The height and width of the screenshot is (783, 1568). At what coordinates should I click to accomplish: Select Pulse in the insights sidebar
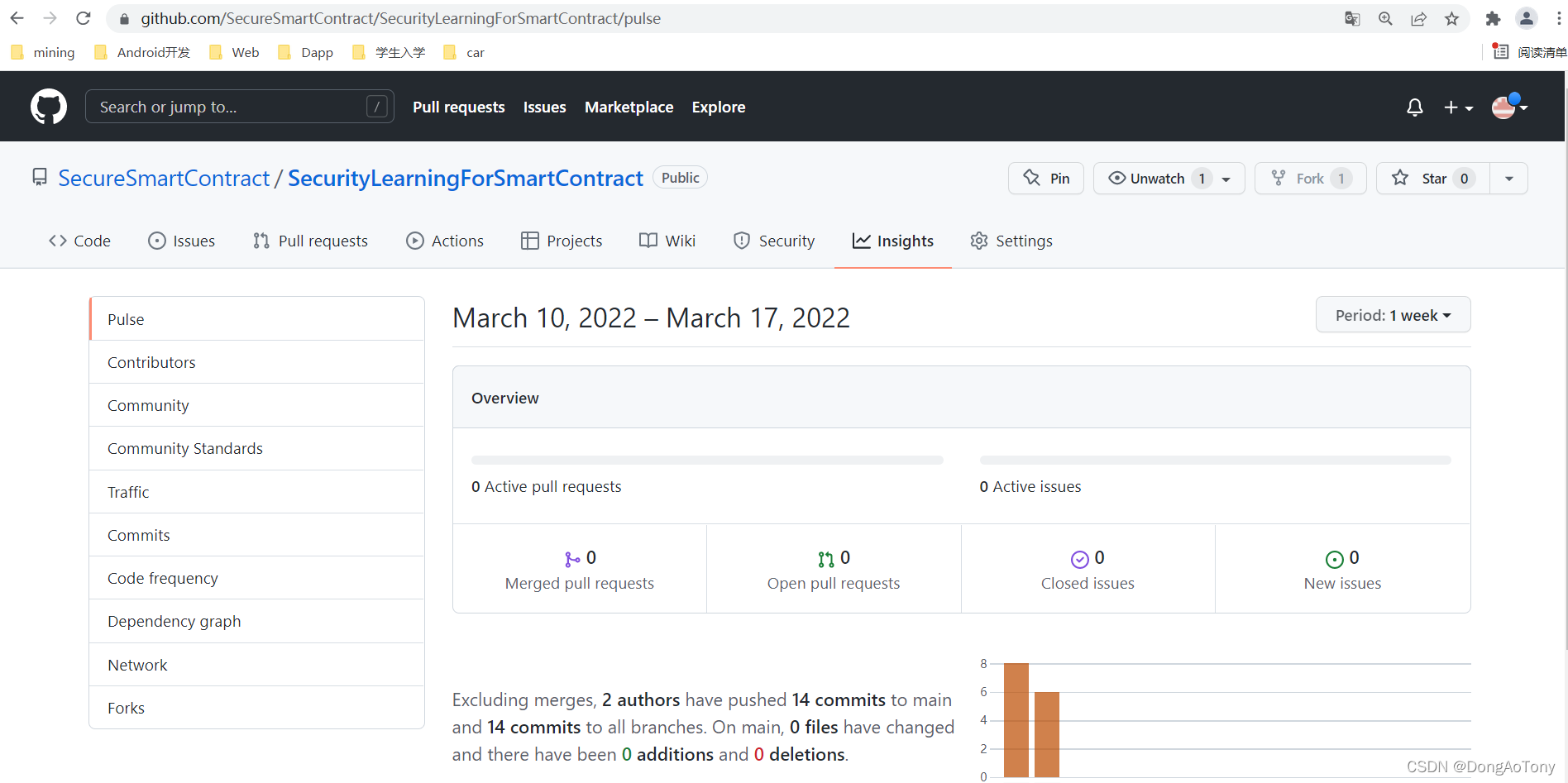point(257,319)
